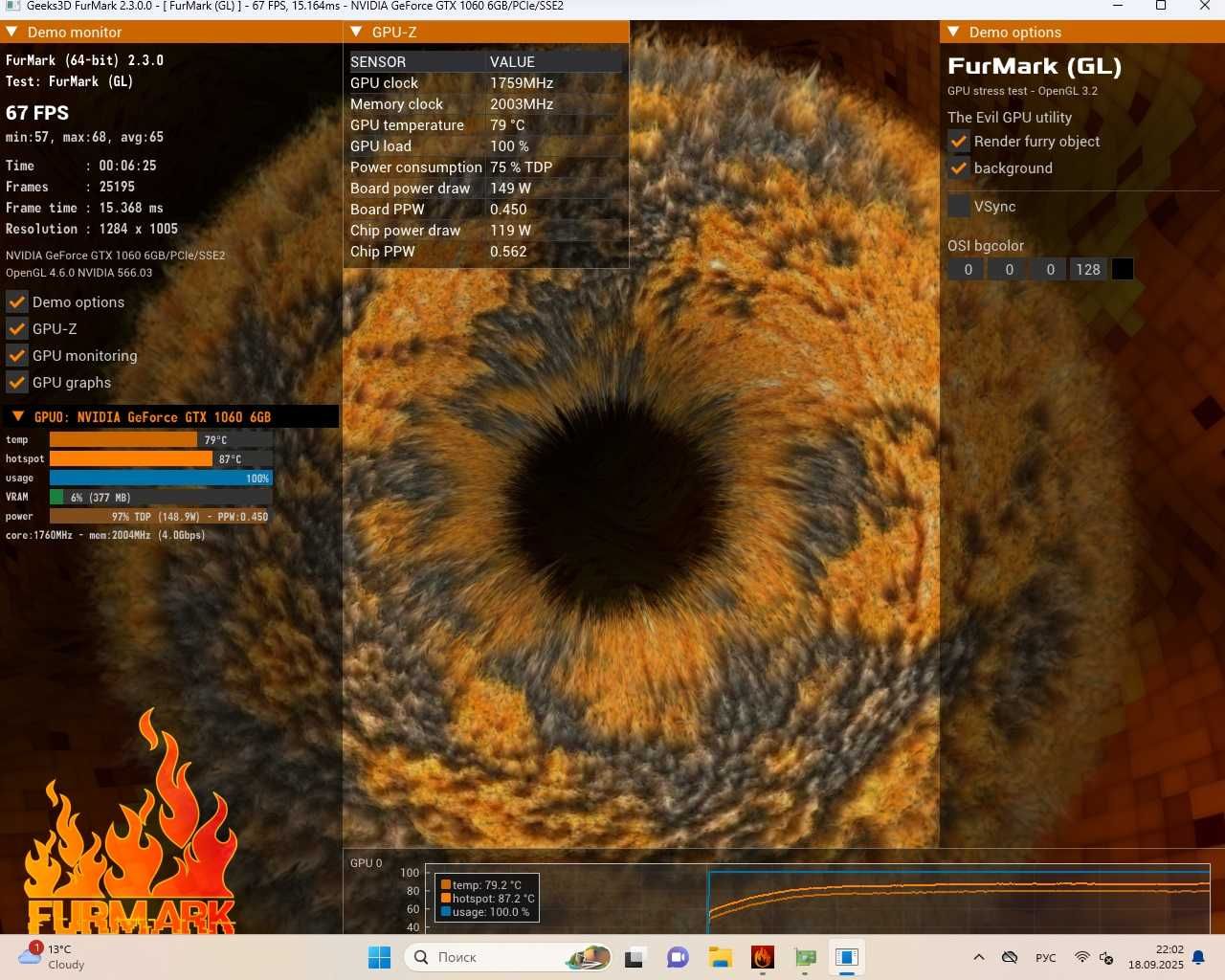Show hidden system tray icons
Viewport: 1225px width, 980px height.
(x=978, y=957)
